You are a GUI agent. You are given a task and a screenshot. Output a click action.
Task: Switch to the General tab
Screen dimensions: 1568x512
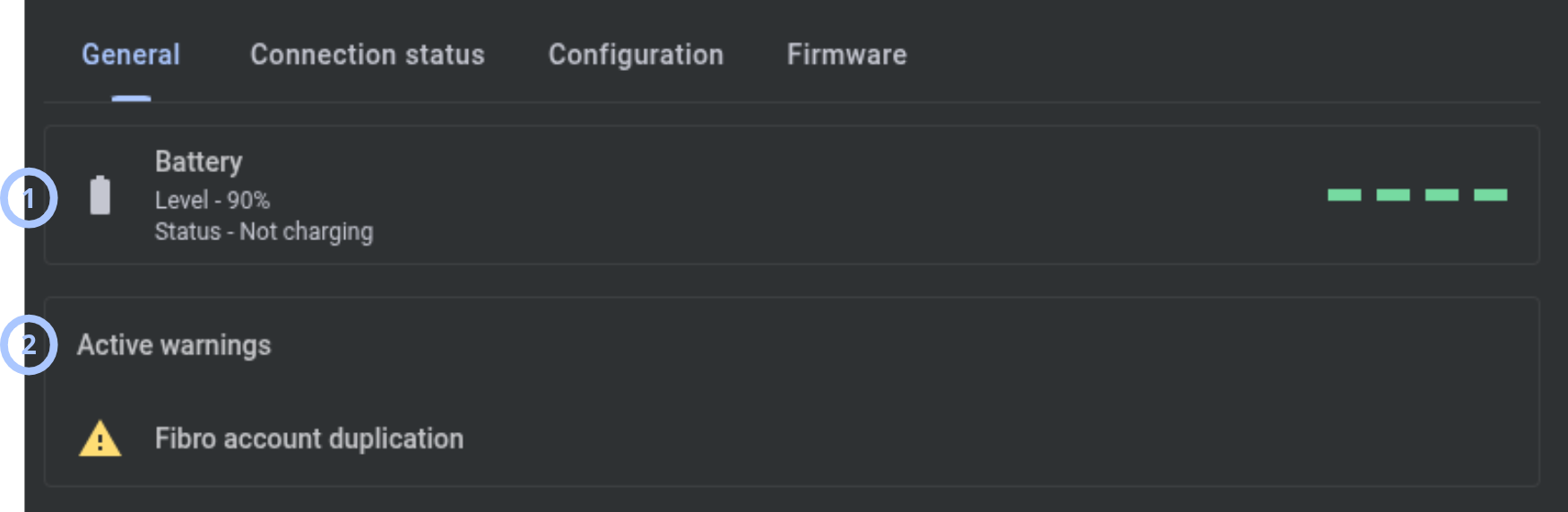click(x=131, y=55)
